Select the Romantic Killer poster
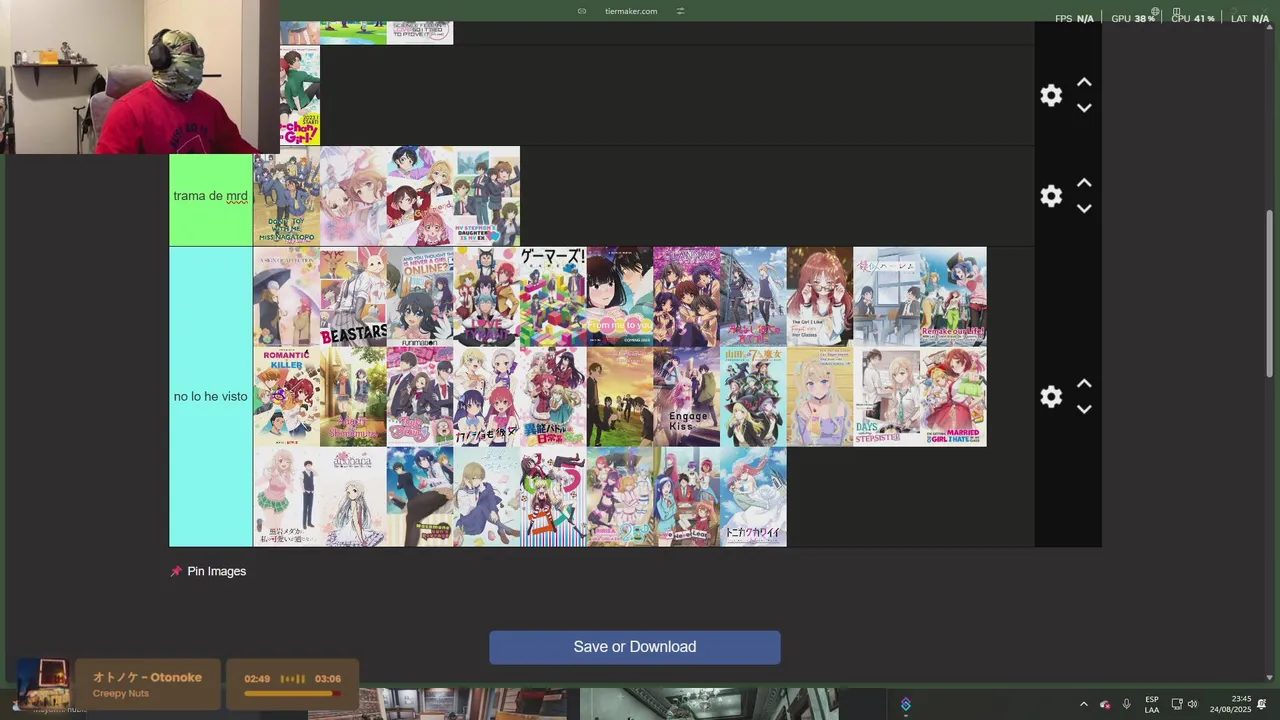Image resolution: width=1280 pixels, height=720 pixels. (x=286, y=397)
